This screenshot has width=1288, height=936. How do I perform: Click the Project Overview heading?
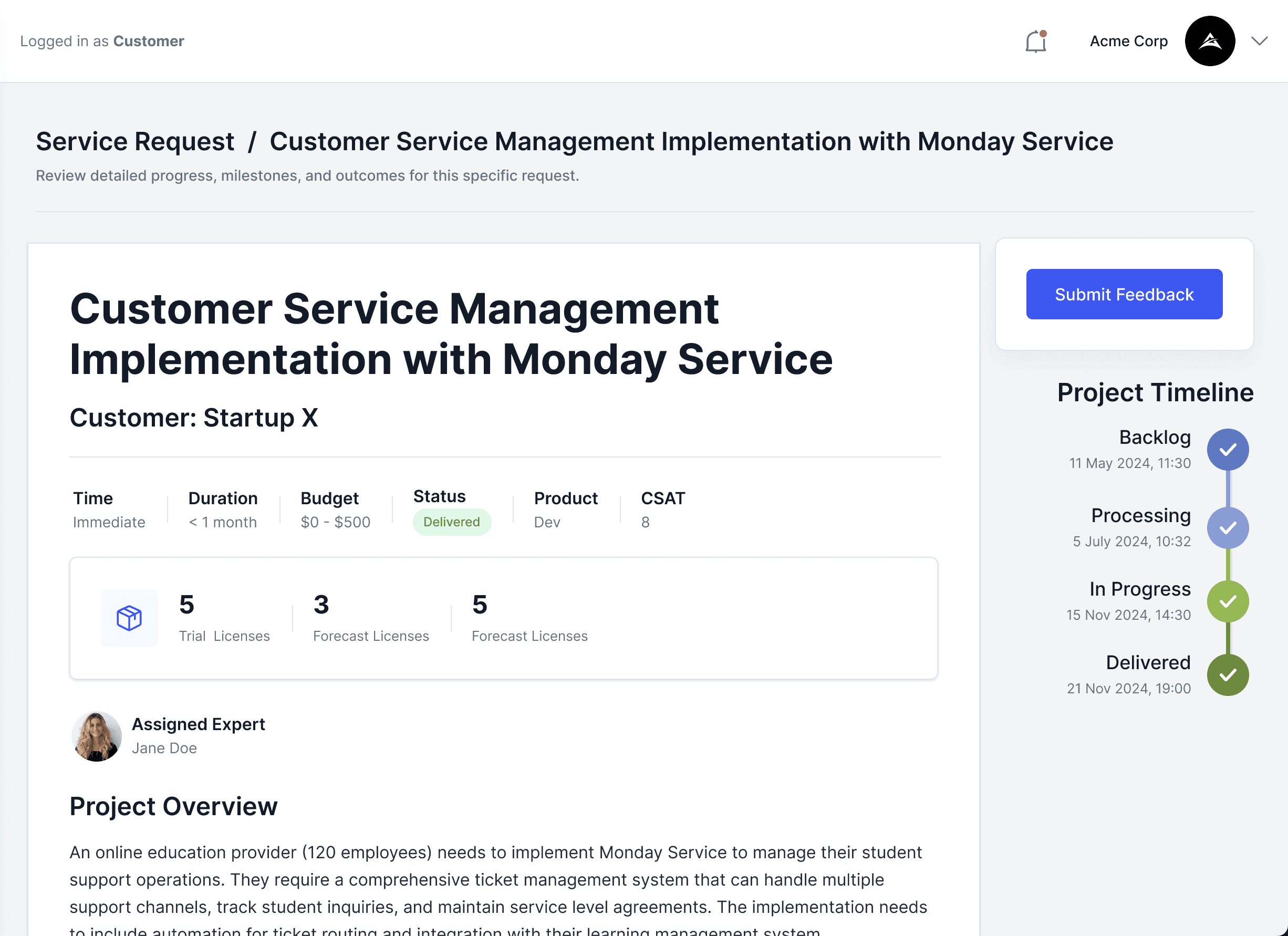173,806
